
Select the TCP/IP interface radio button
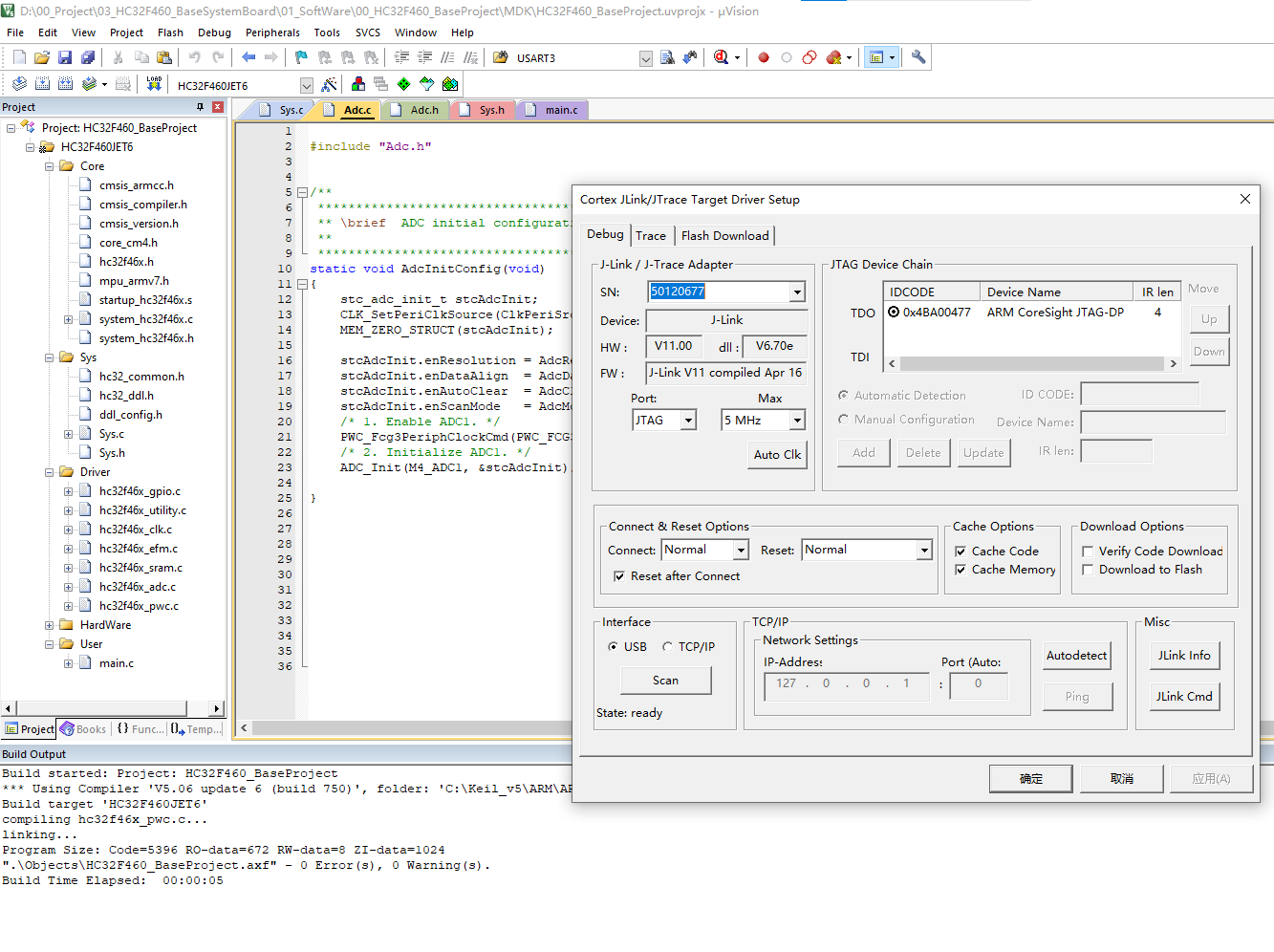(x=667, y=647)
